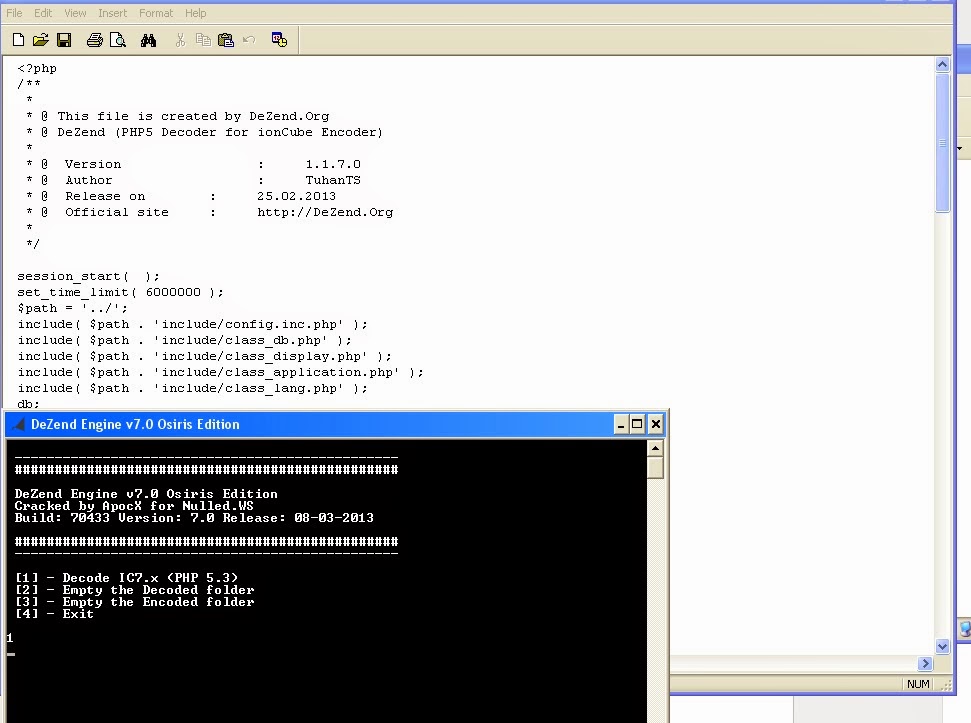Click editor vertical scrollbar down arrow
Image resolution: width=971 pixels, height=723 pixels.
[942, 646]
